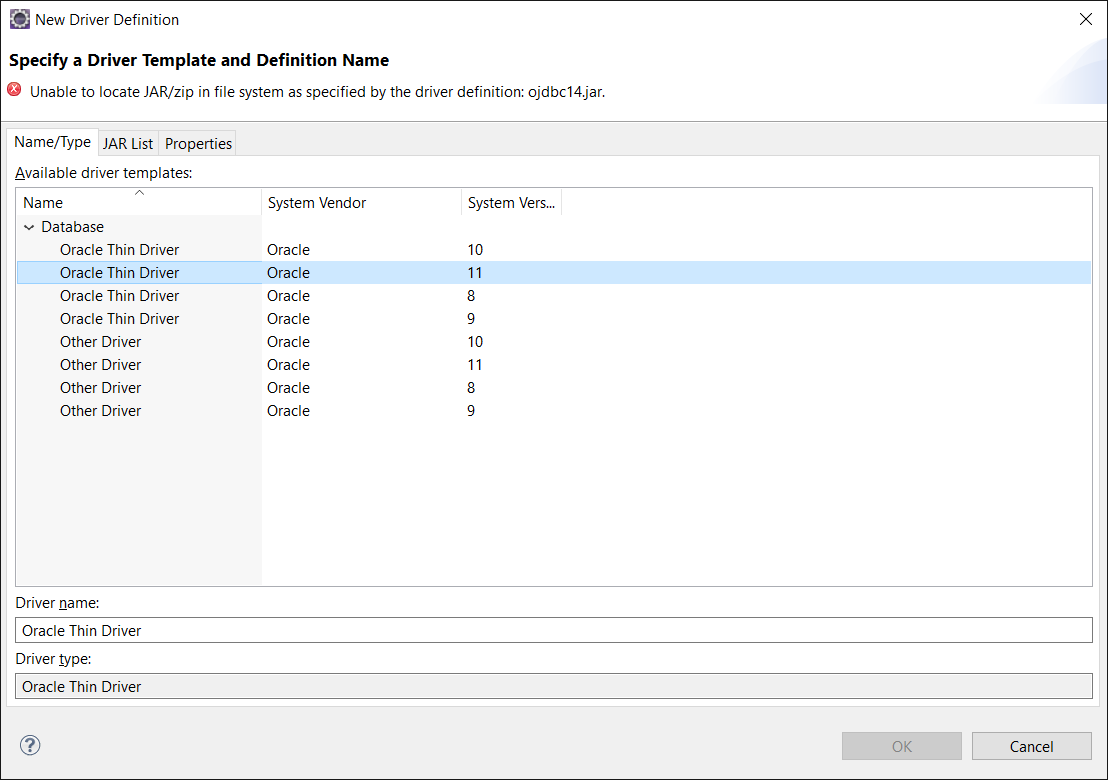The width and height of the screenshot is (1108, 781).
Task: Click the System Vendor column header
Action: [361, 203]
